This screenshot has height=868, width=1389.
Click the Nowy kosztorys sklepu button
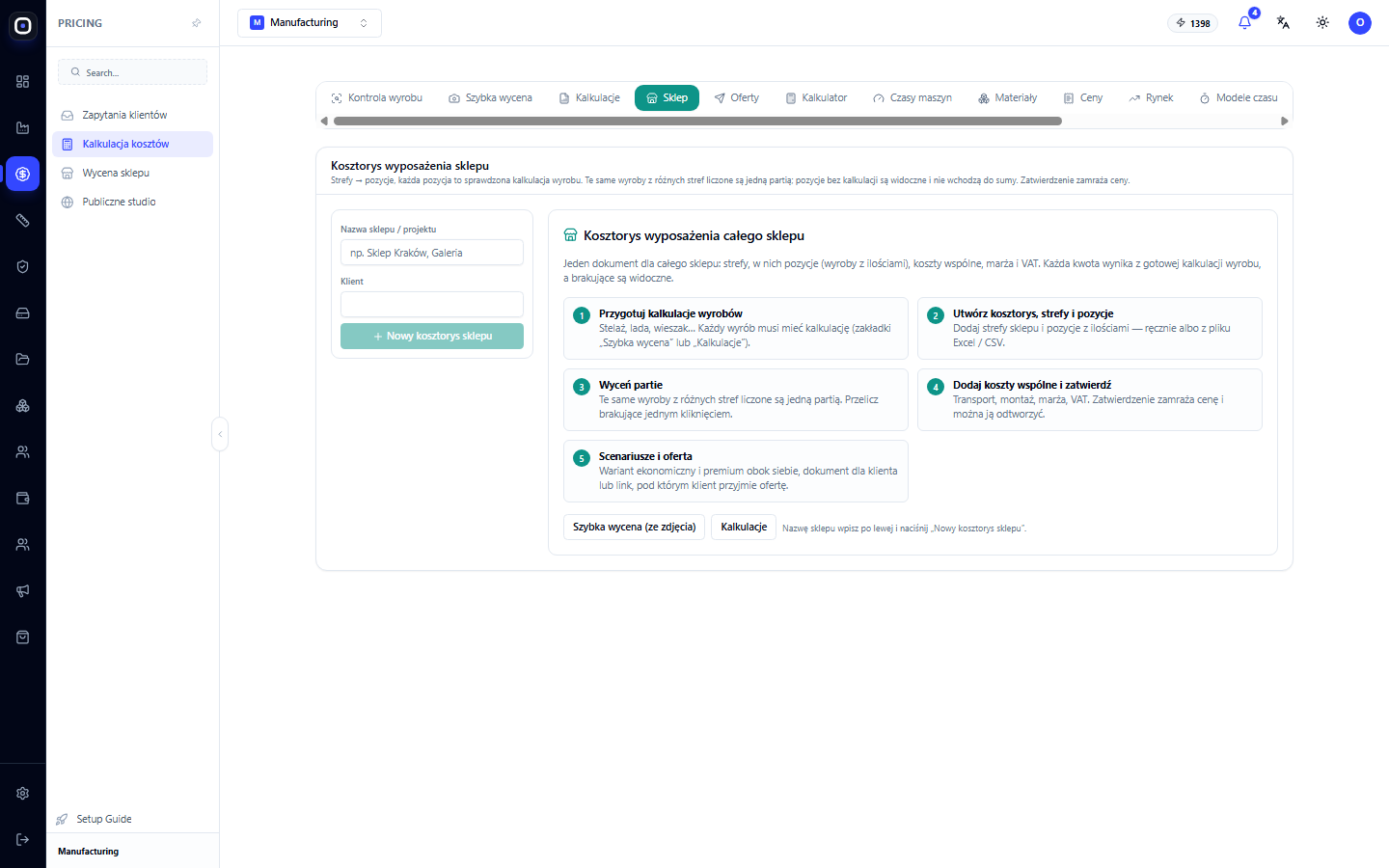432,337
